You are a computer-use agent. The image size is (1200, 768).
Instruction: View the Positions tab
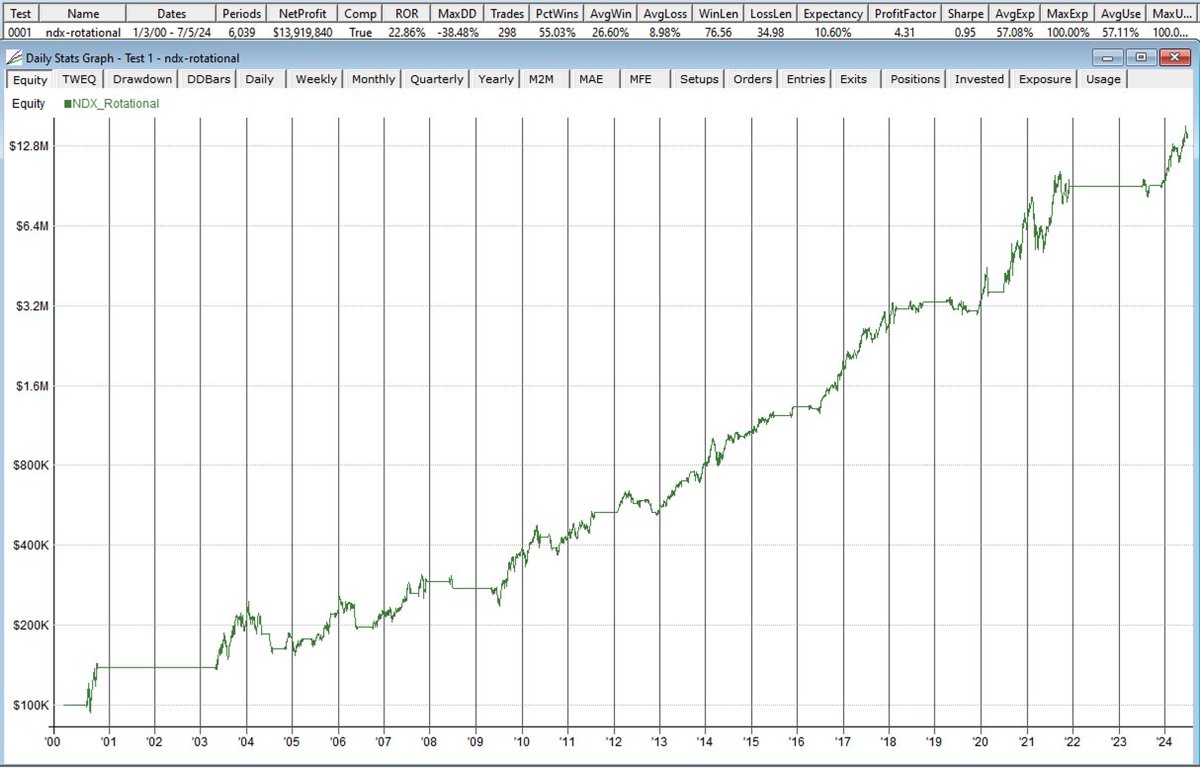(x=913, y=79)
